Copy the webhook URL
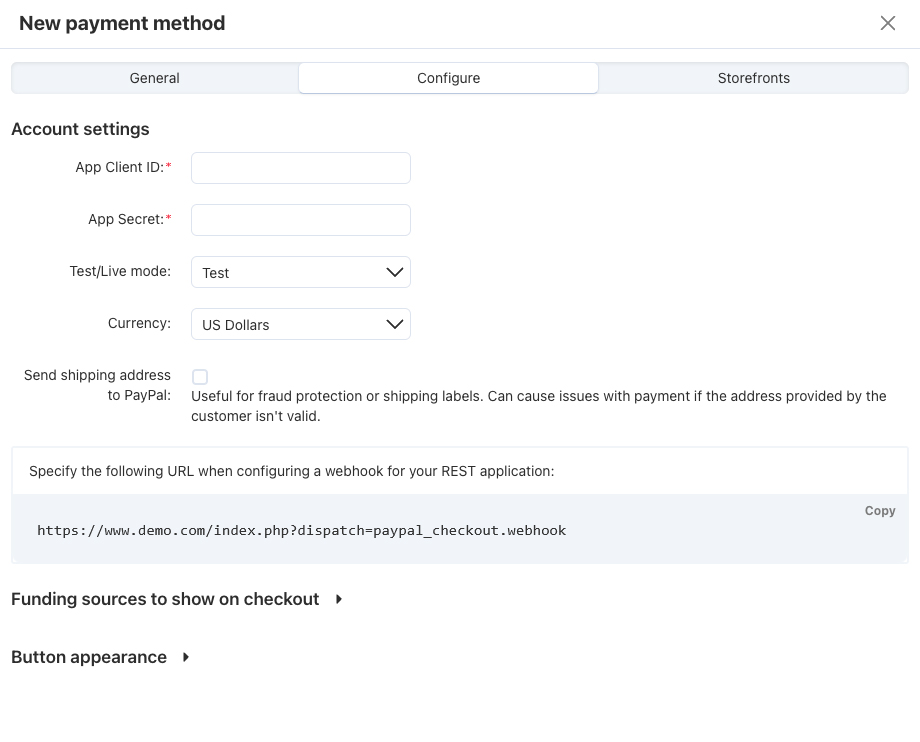This screenshot has width=920, height=742. click(x=879, y=510)
